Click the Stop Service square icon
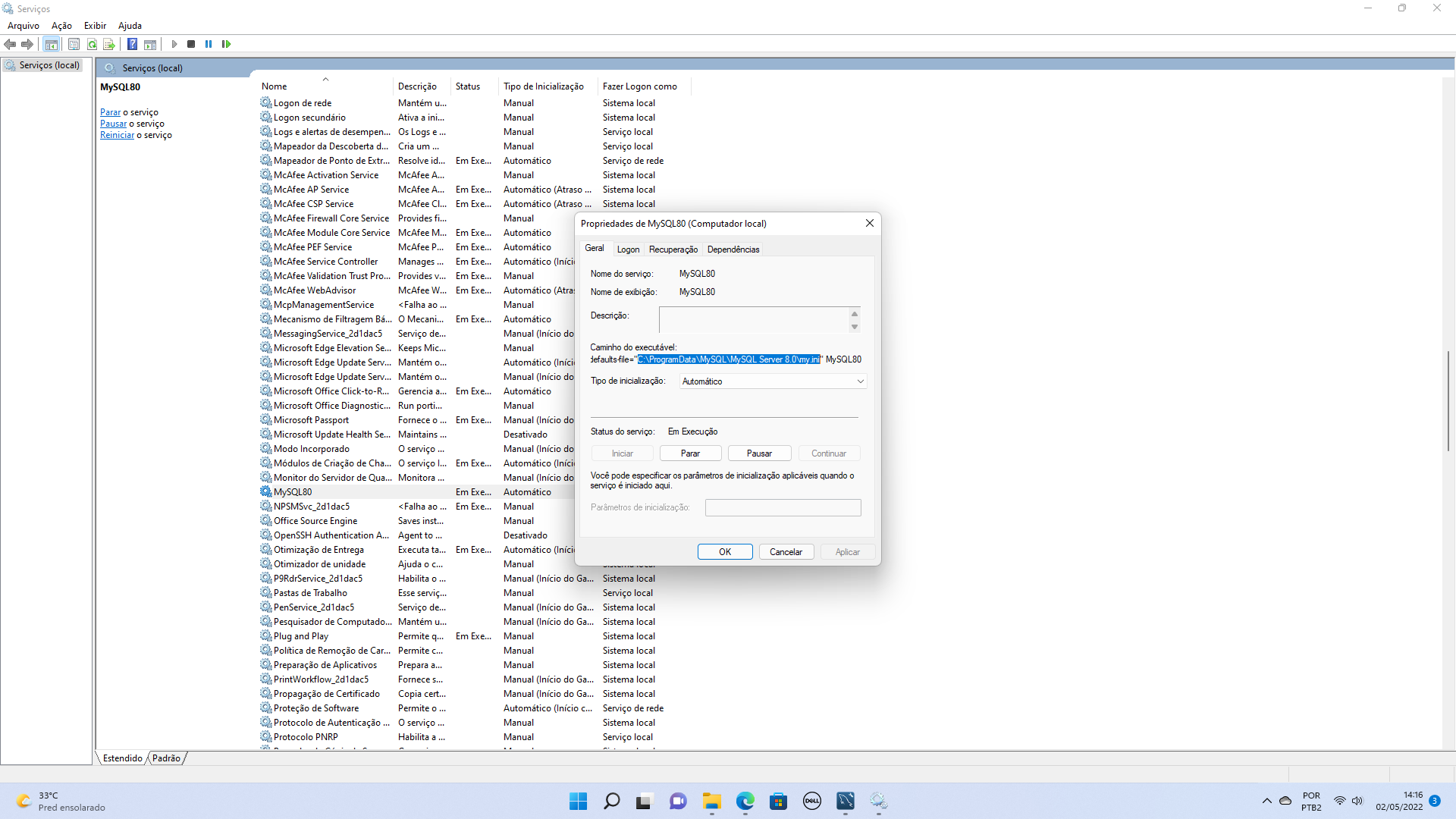 click(191, 44)
